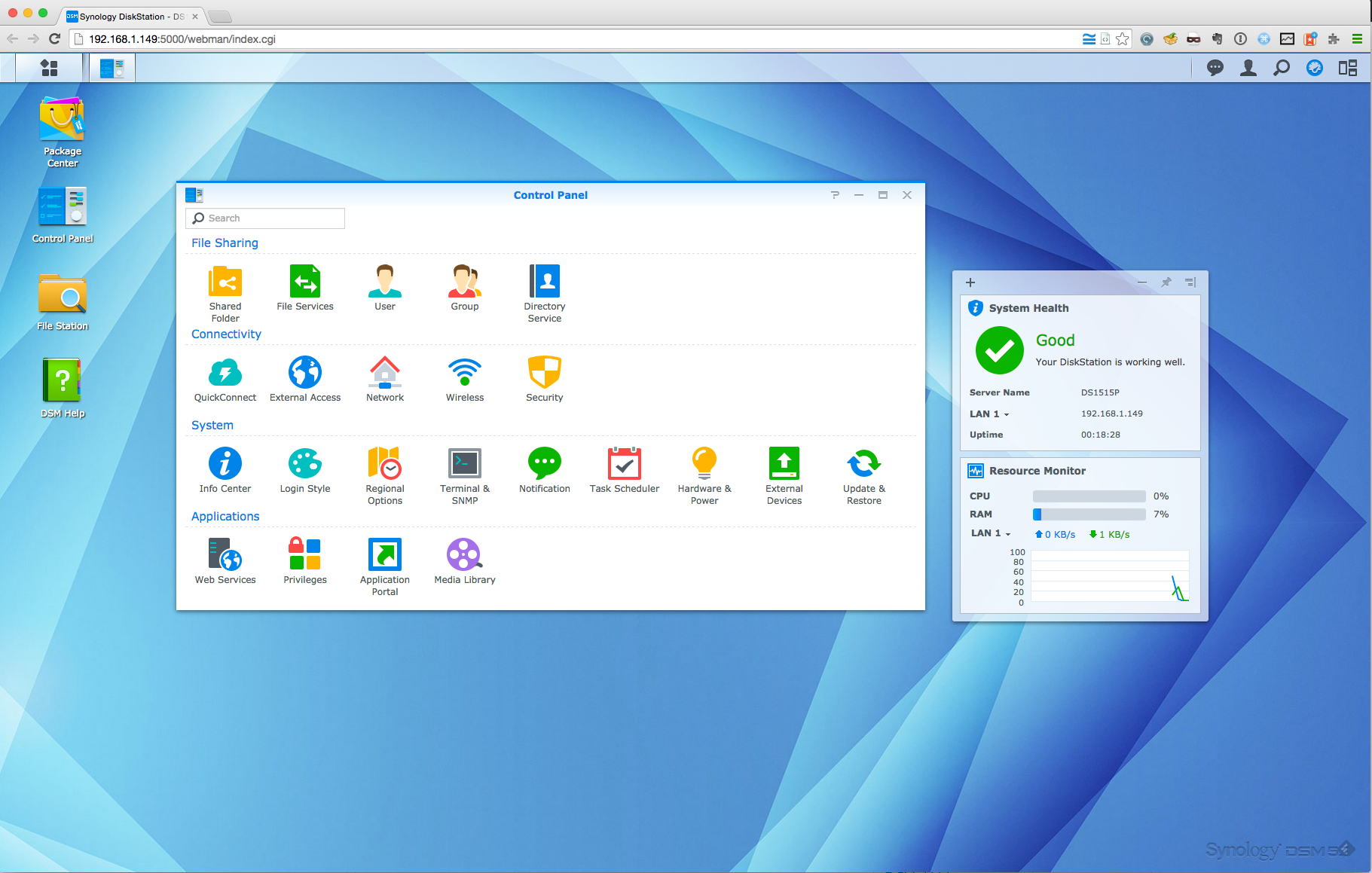The width and height of the screenshot is (1372, 873).
Task: Open Shared Folder settings
Action: (x=225, y=293)
